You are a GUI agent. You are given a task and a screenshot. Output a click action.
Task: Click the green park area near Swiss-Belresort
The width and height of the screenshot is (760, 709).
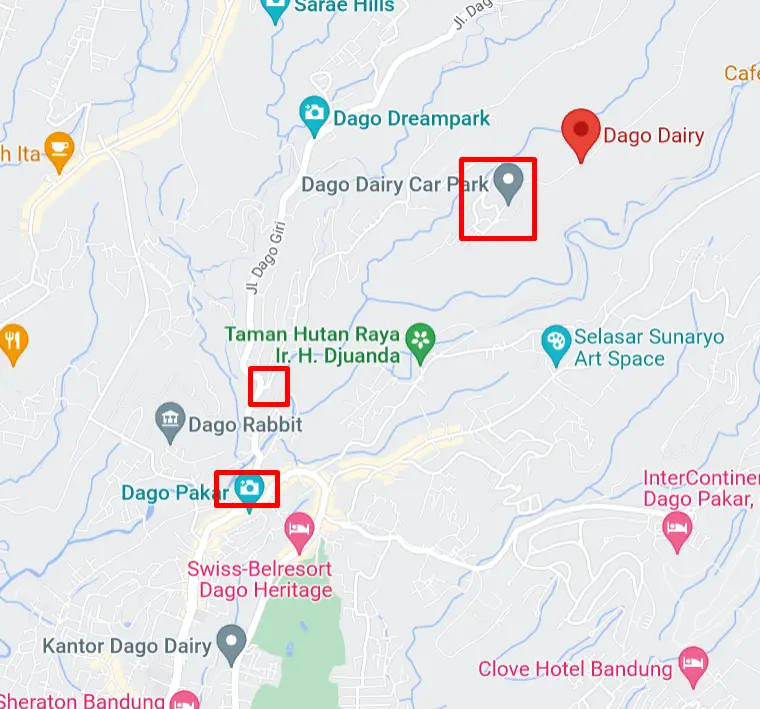(x=297, y=640)
